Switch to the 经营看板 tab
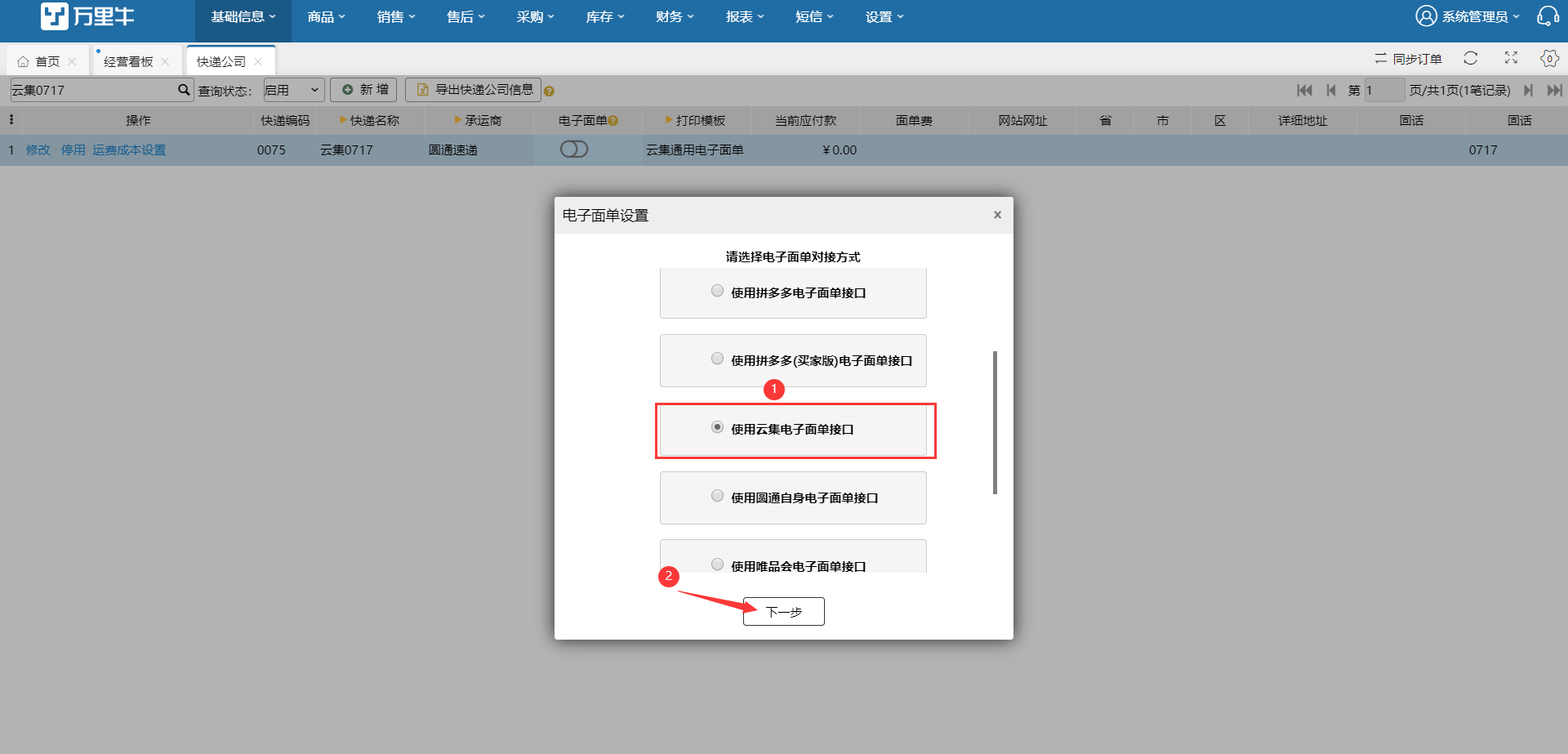The width and height of the screenshot is (1568, 754). 128,61
